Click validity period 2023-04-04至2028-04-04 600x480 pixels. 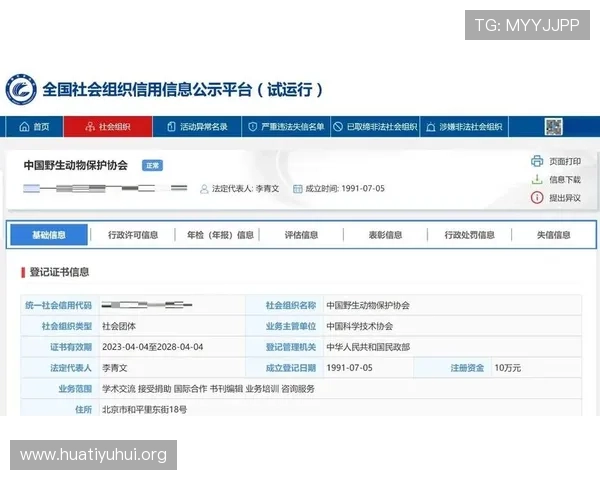click(153, 347)
